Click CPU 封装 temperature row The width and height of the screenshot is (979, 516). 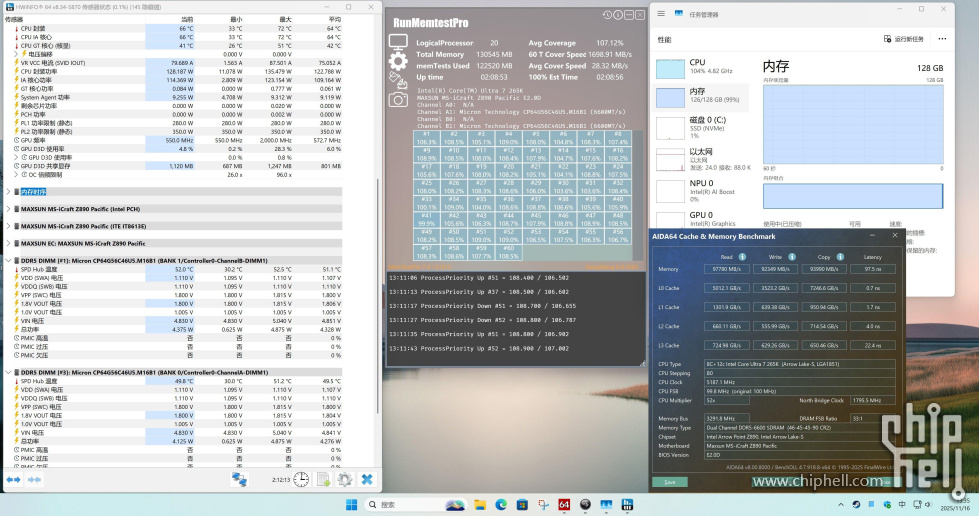click(173, 29)
